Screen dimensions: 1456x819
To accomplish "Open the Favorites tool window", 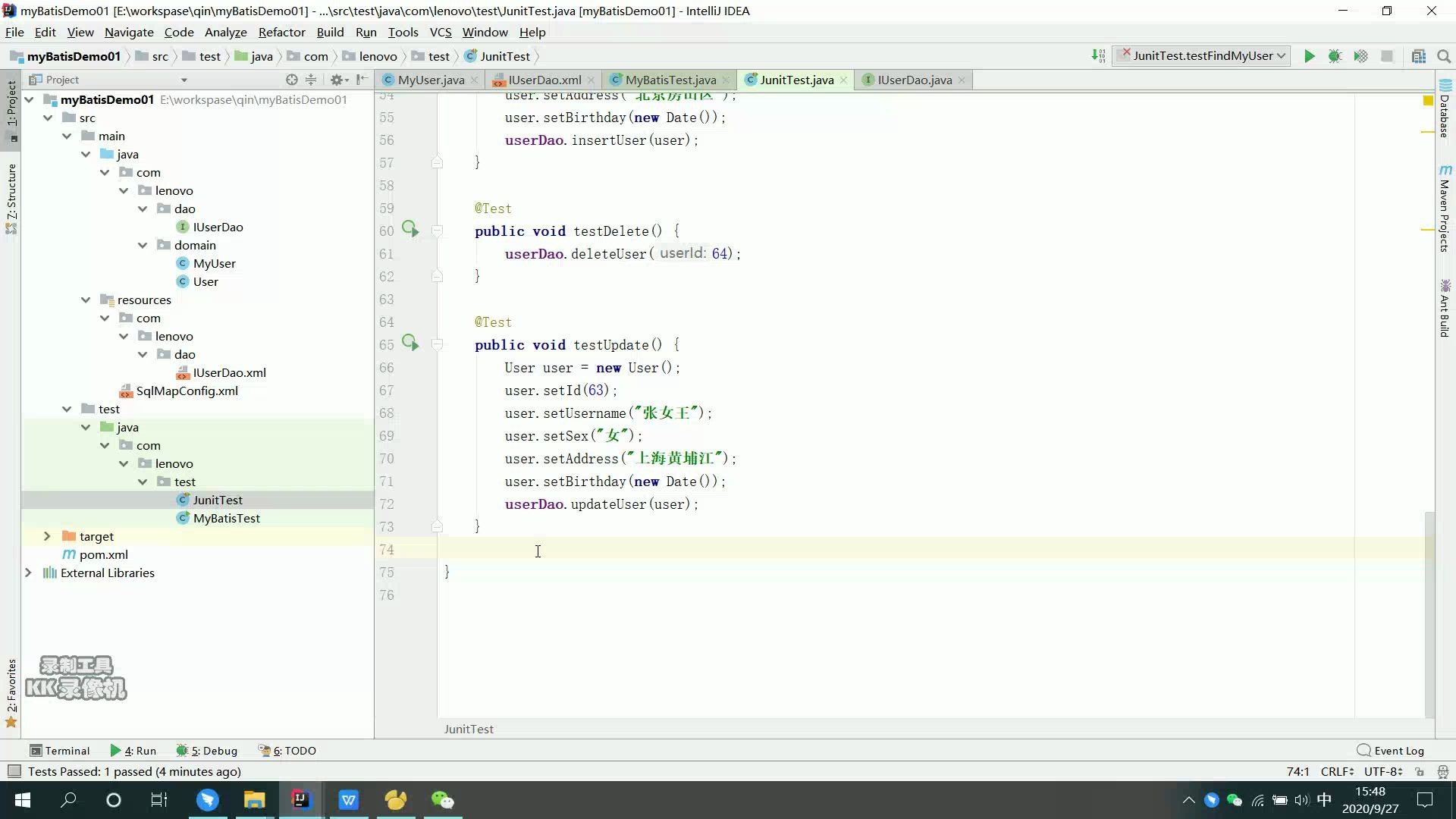I will (11, 692).
